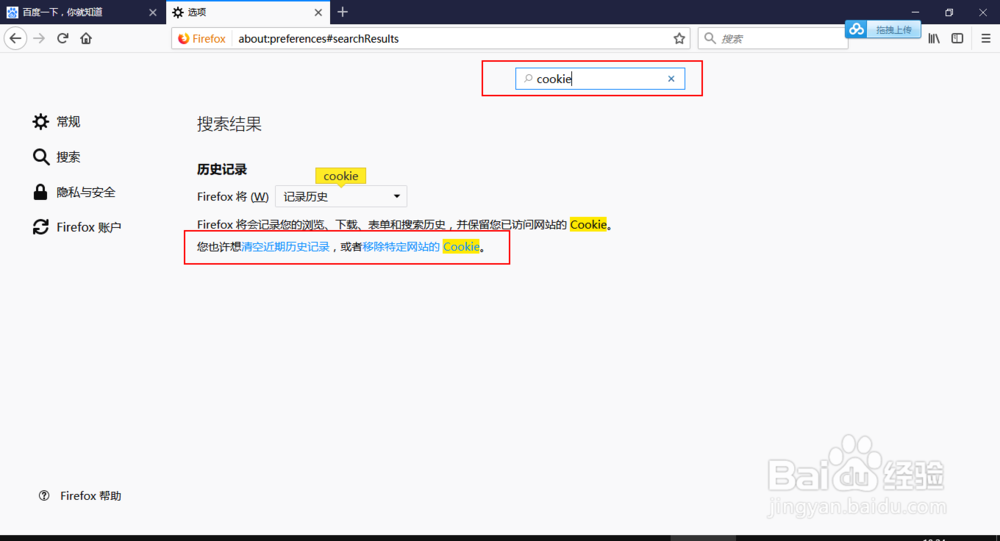Click the magnifier icon in toolbar search box
The width and height of the screenshot is (1000, 541).
point(710,38)
